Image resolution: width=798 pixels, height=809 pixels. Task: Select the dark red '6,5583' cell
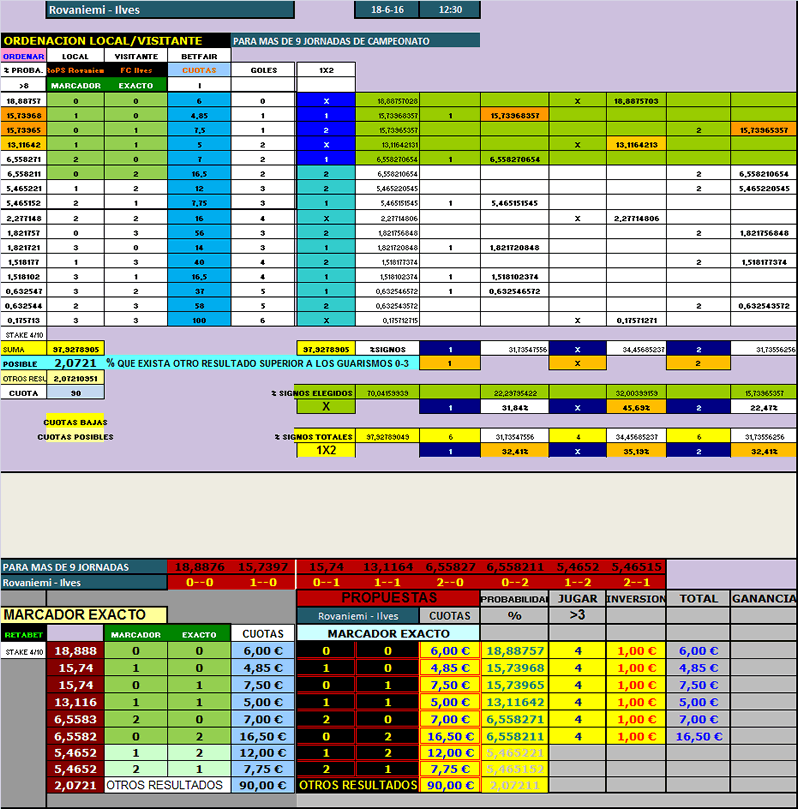(x=75, y=719)
